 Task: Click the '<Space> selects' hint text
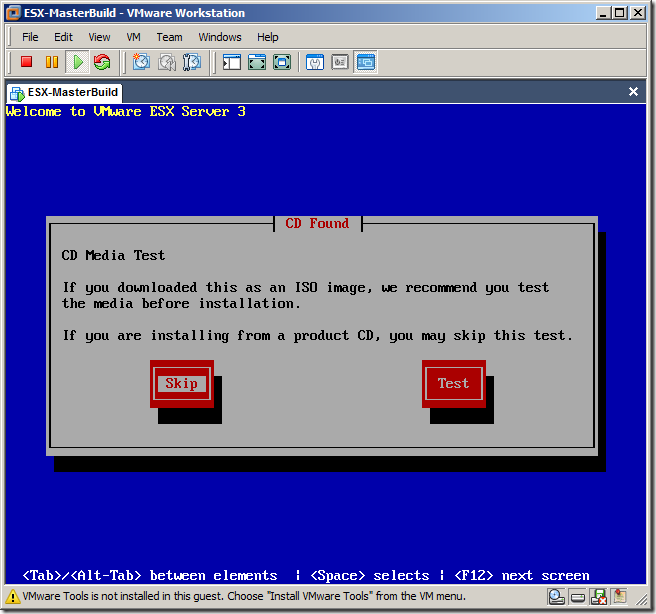pyautogui.click(x=370, y=576)
